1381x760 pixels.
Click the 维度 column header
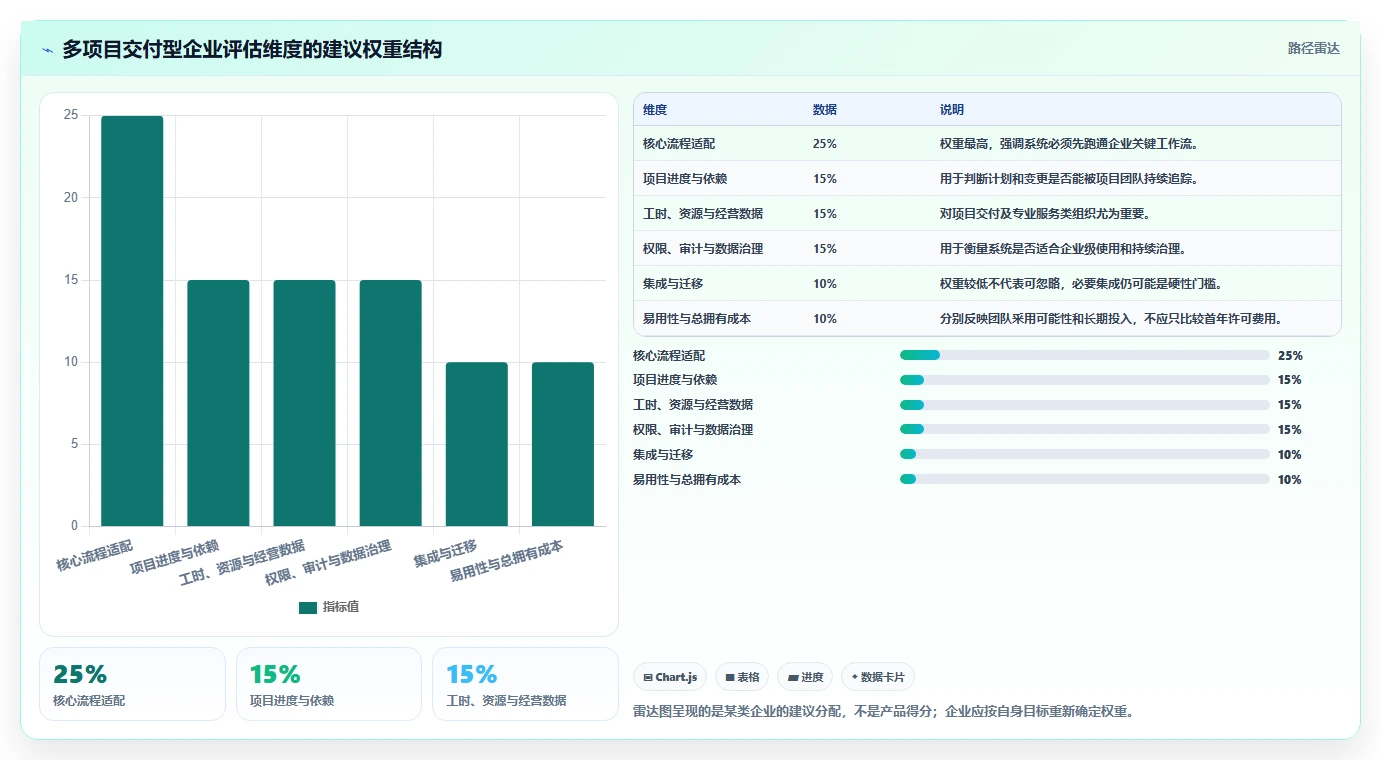(655, 110)
